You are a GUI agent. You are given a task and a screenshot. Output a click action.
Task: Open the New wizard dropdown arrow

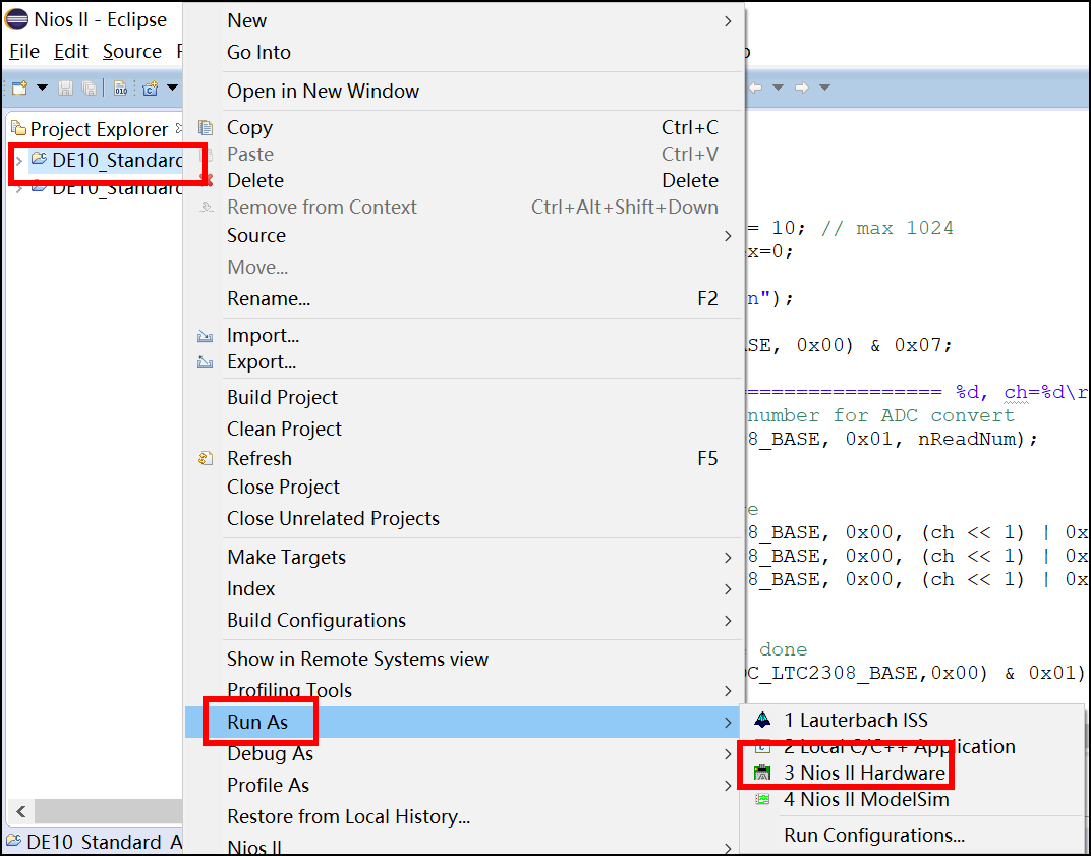(x=42, y=88)
